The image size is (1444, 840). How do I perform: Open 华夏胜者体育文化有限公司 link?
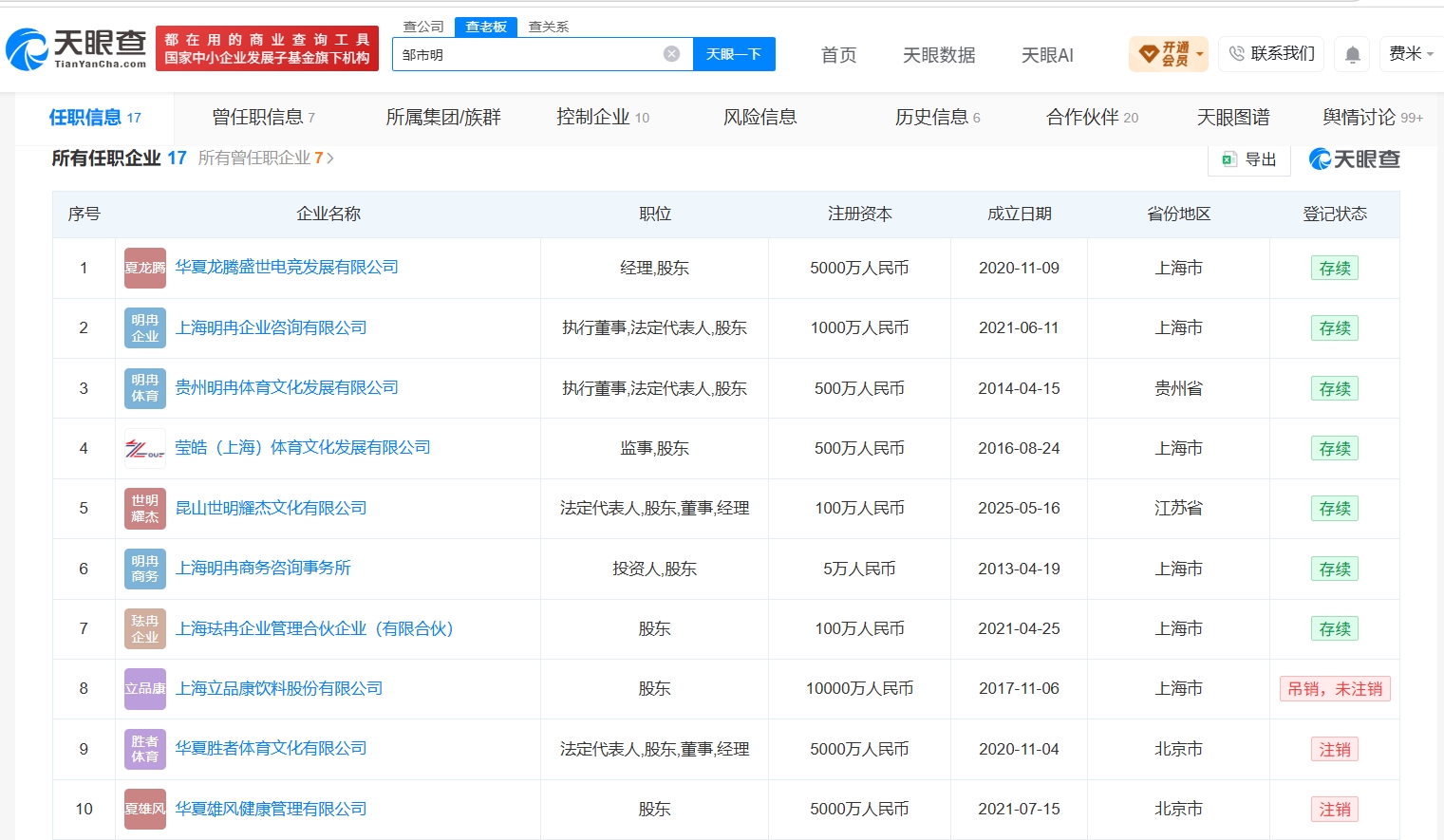coord(271,748)
